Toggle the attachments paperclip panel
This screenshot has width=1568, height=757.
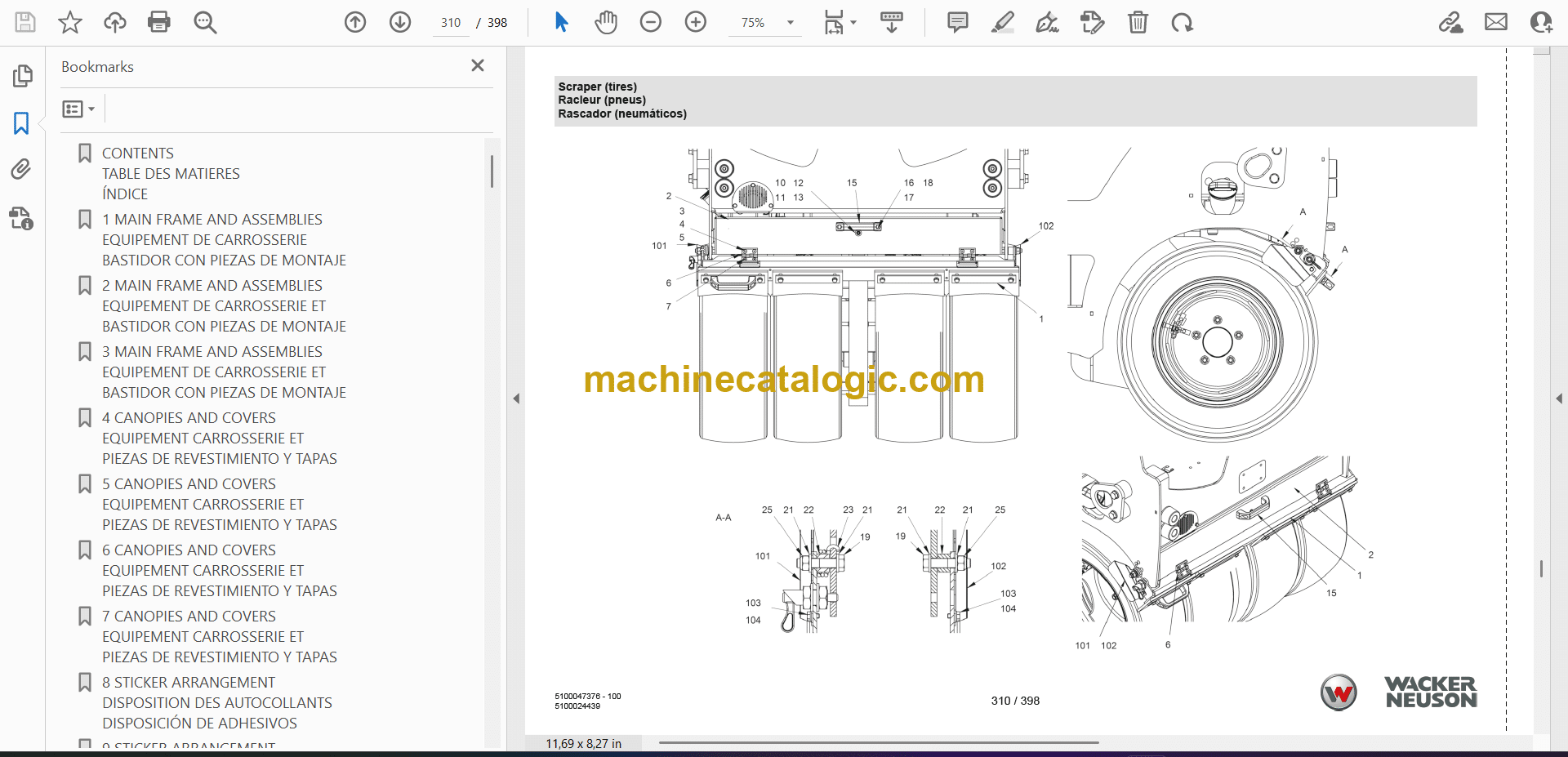(21, 169)
